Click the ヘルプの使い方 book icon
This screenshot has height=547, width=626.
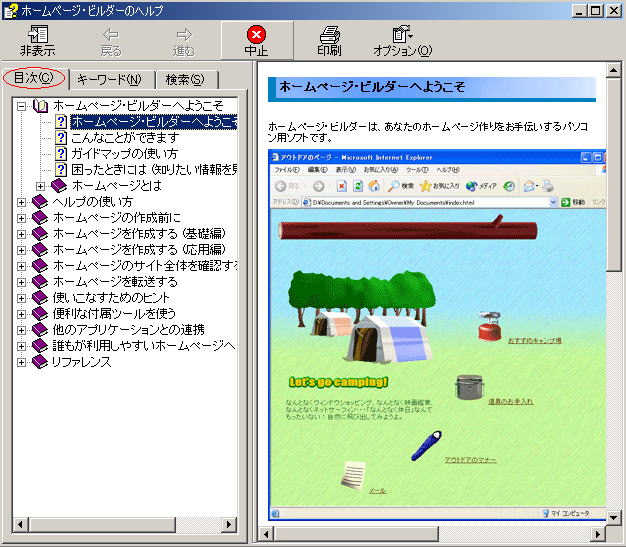click(x=40, y=202)
